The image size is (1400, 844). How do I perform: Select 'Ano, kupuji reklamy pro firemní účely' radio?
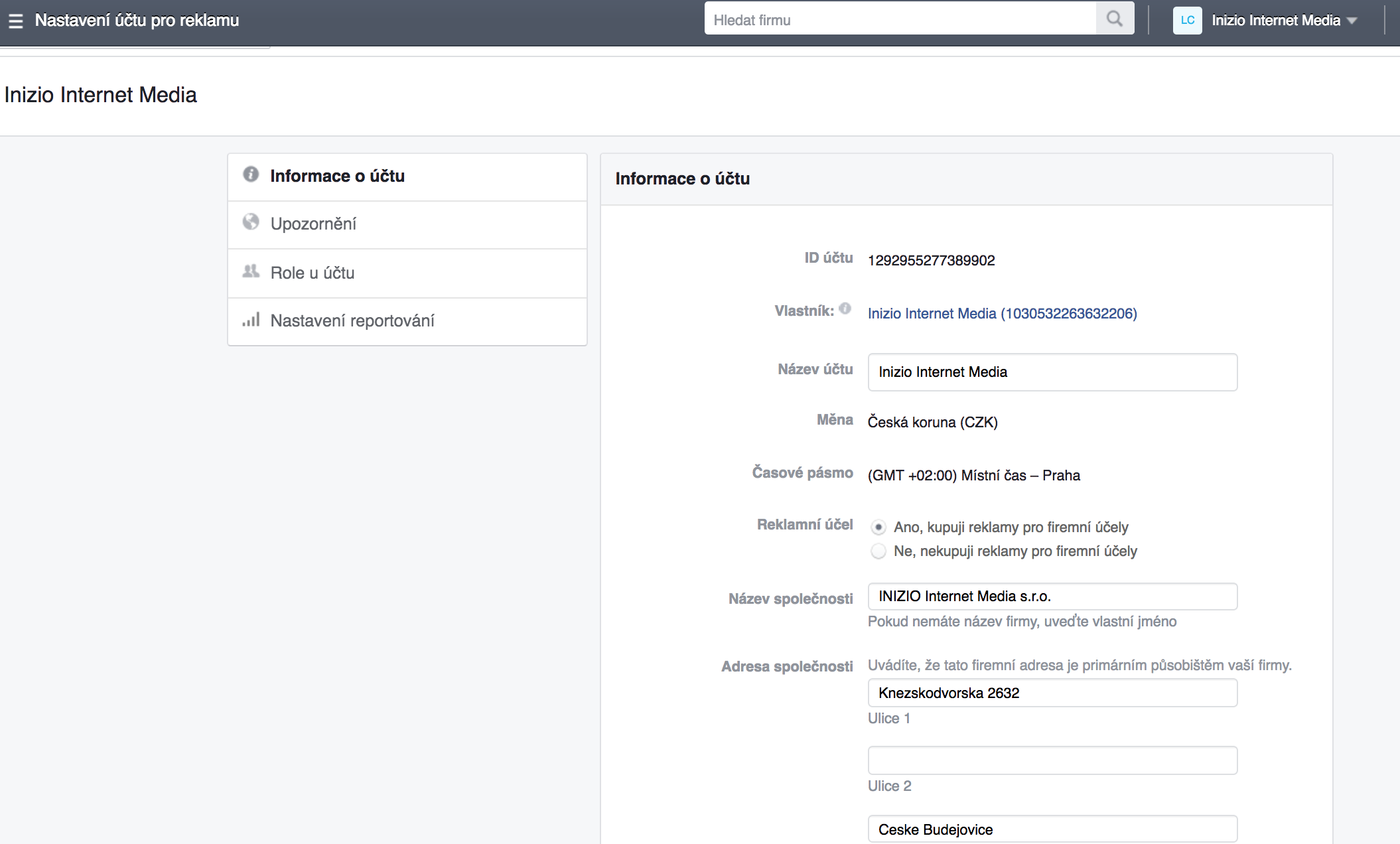pyautogui.click(x=878, y=527)
